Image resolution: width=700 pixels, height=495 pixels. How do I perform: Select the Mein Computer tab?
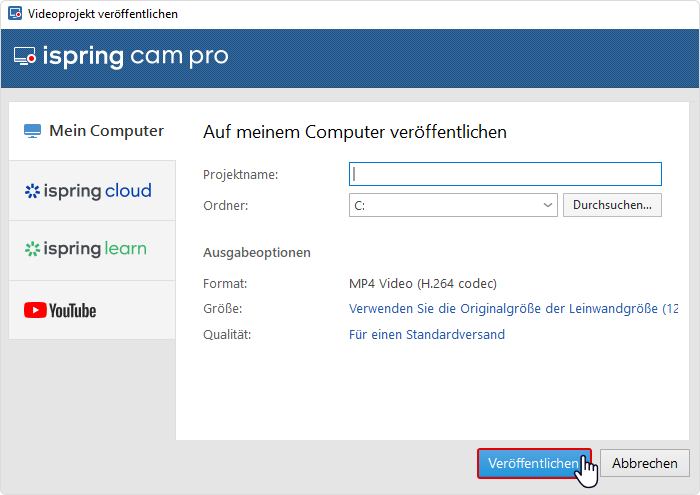coord(92,131)
